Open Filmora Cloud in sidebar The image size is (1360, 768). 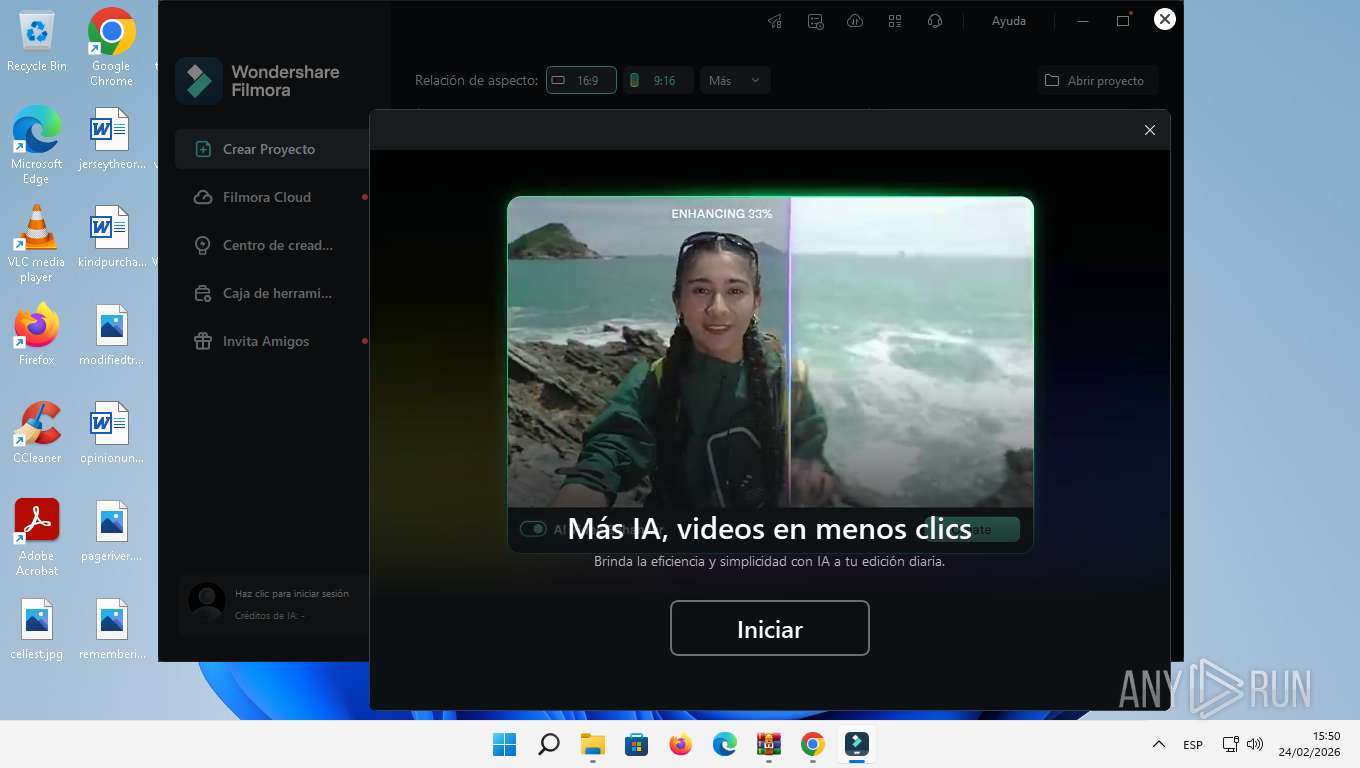(x=272, y=197)
